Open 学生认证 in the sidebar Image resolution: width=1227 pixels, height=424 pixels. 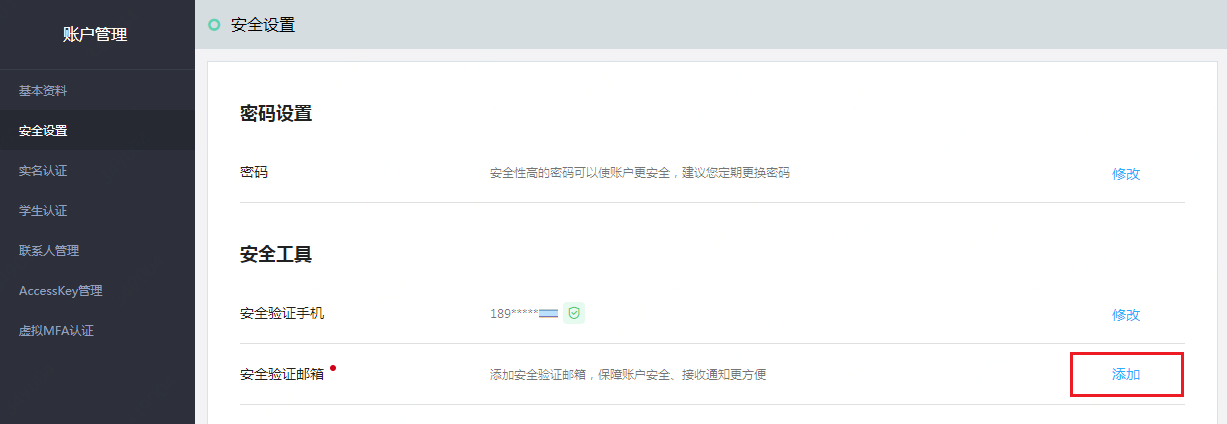pyautogui.click(x=97, y=210)
